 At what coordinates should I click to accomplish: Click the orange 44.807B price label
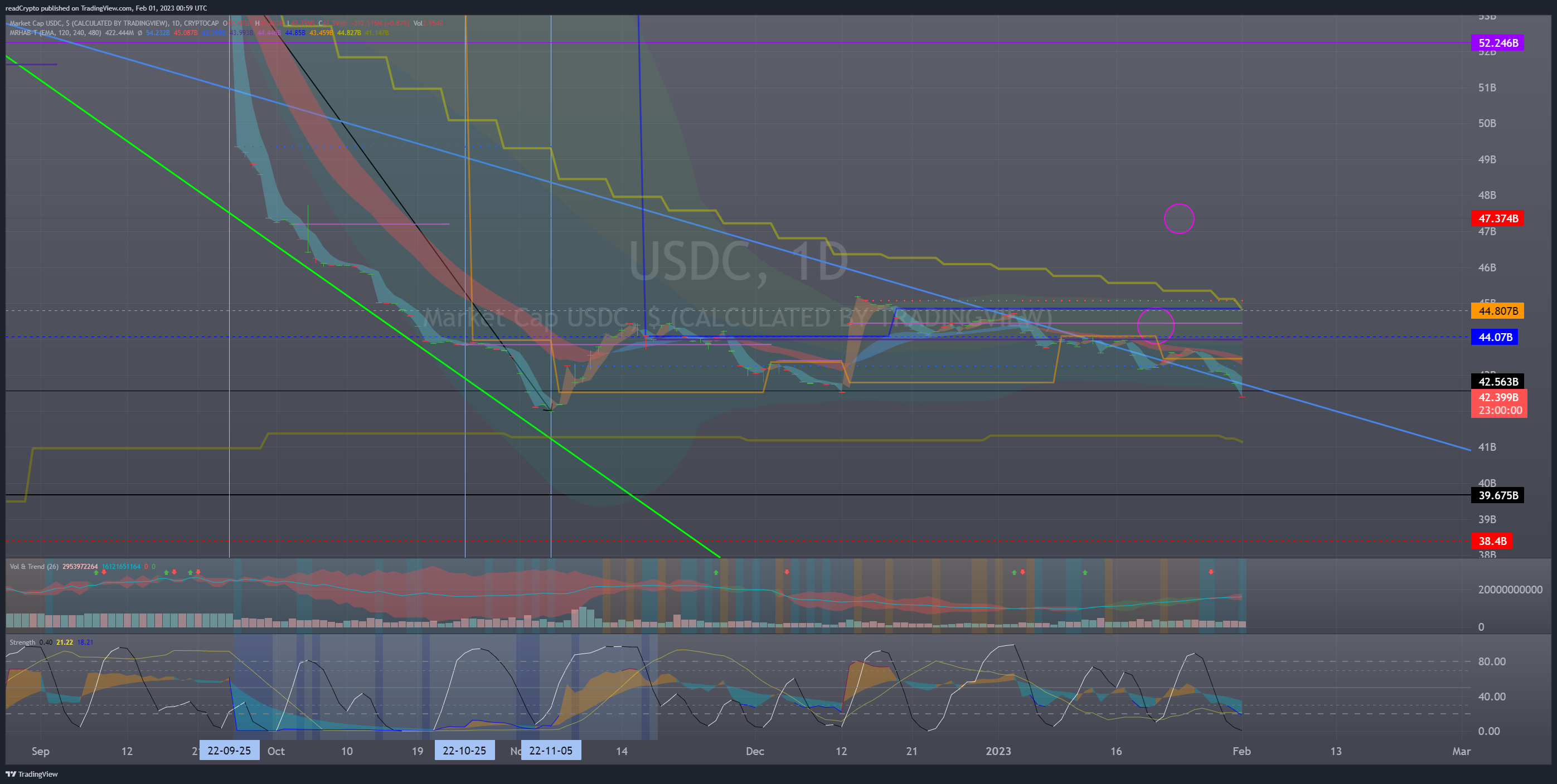coord(1498,311)
